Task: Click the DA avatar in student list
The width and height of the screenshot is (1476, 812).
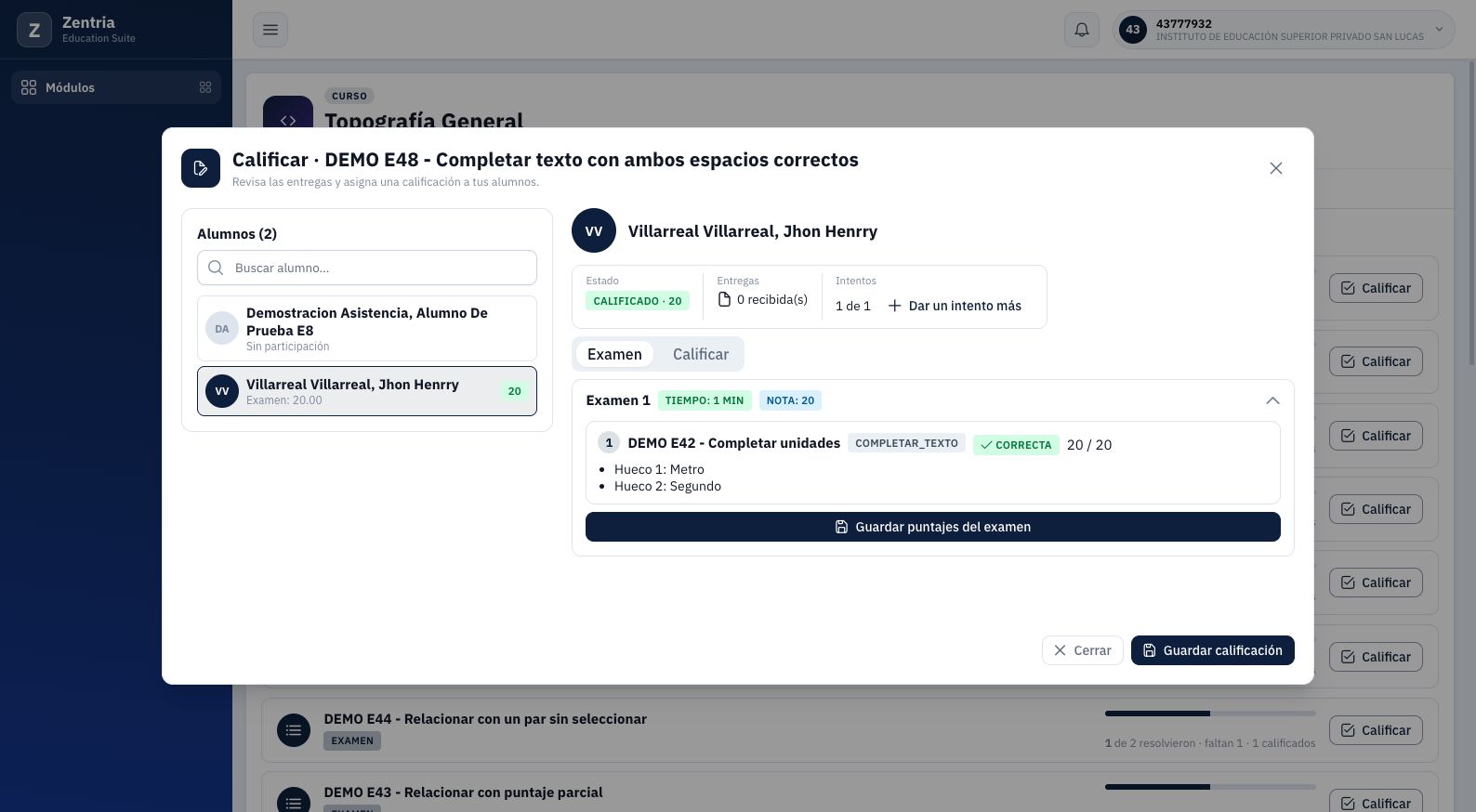Action: point(222,328)
